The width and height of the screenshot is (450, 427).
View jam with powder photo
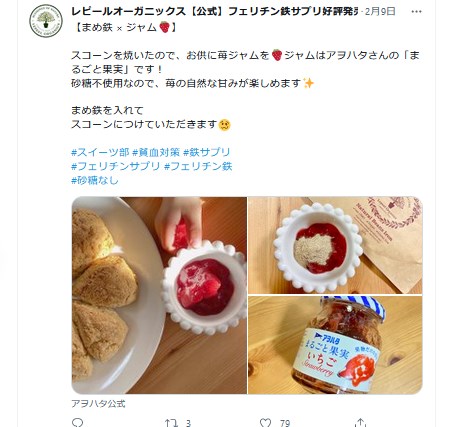click(x=335, y=245)
